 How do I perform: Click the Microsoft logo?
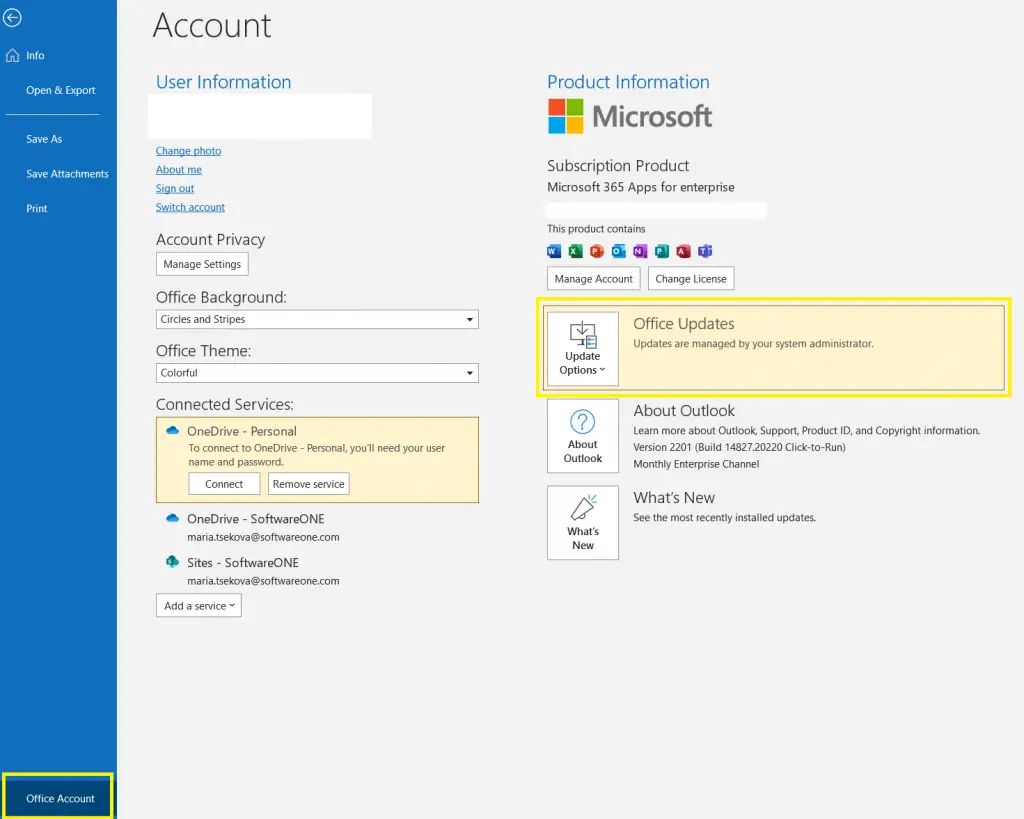point(630,116)
